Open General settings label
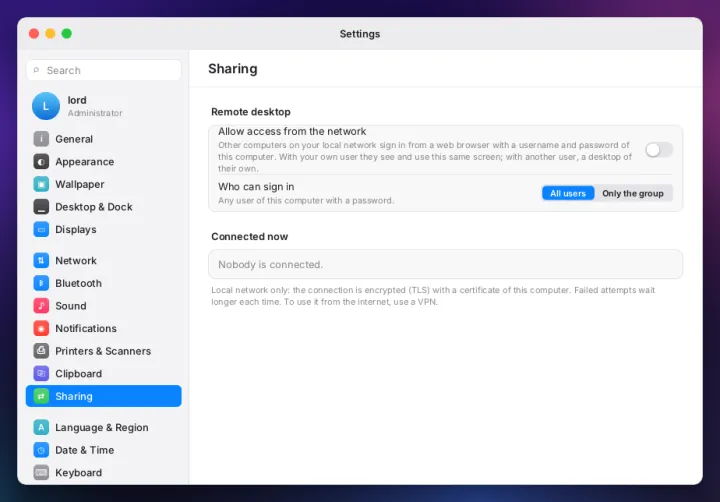 74,139
